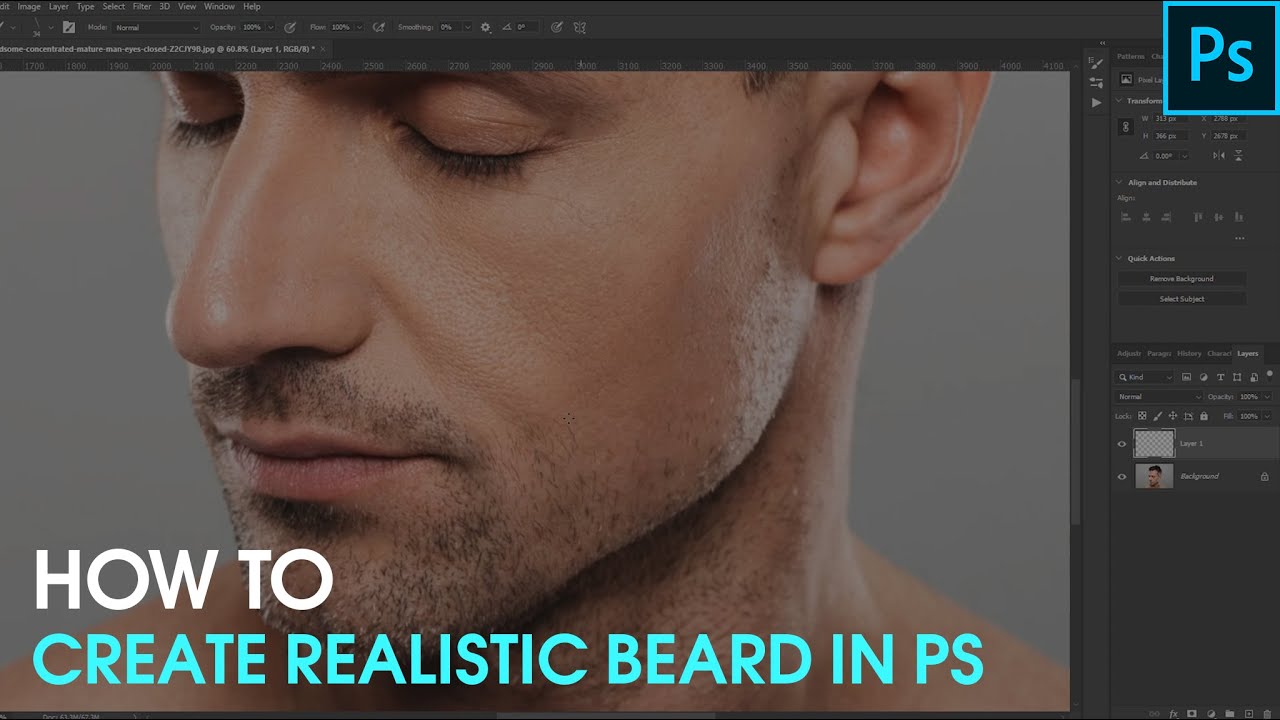Toggle lock image pixels brush icon

click(1157, 416)
